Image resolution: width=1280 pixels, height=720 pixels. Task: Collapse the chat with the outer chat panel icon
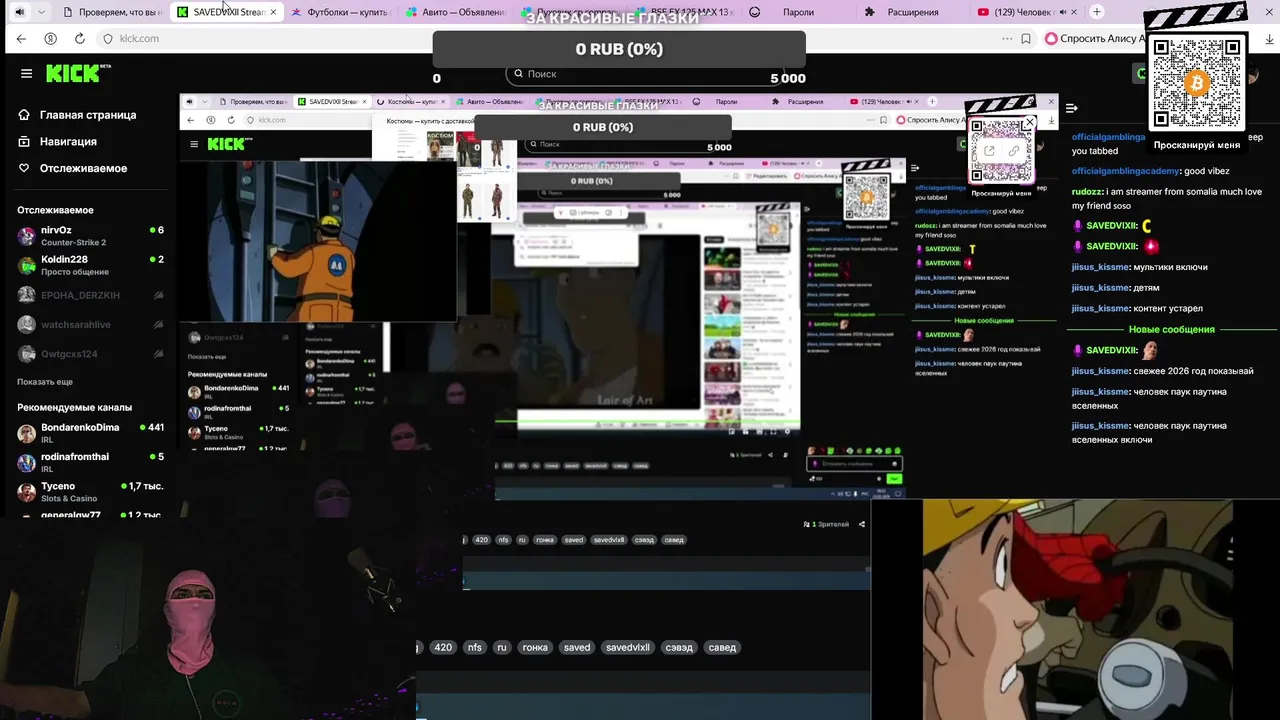point(1071,108)
